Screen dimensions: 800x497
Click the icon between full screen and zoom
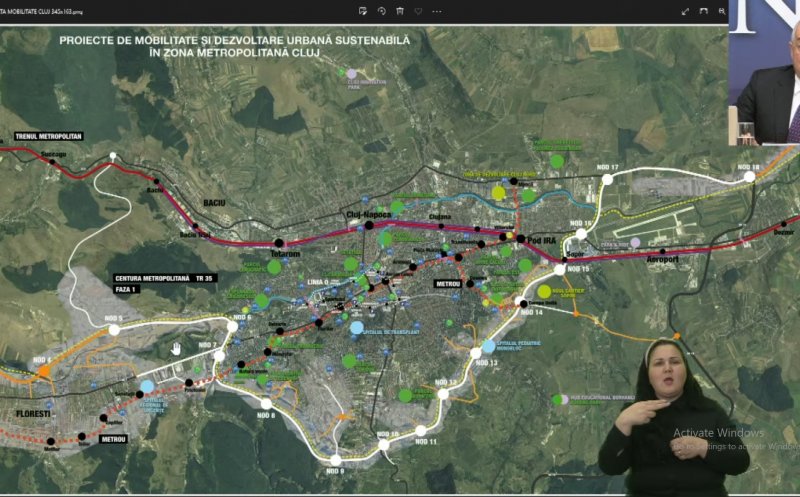704,11
